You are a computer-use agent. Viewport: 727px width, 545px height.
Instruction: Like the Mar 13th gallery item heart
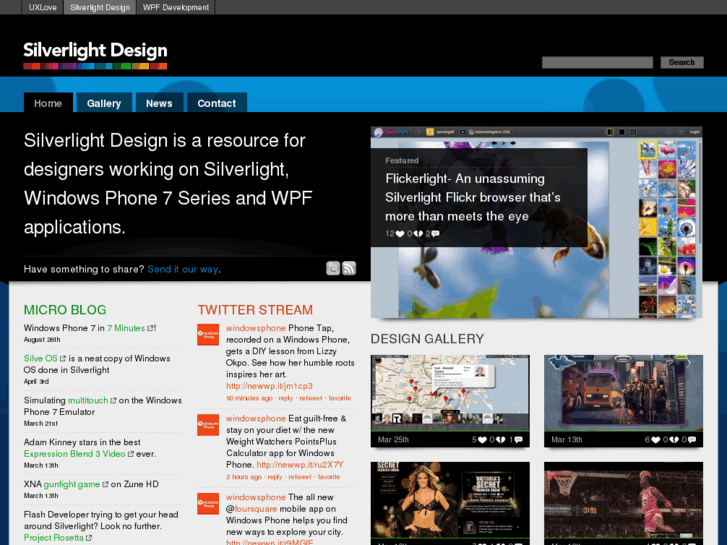(655, 440)
